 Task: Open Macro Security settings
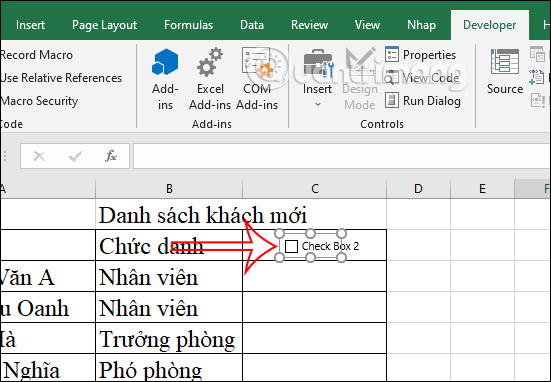point(39,101)
